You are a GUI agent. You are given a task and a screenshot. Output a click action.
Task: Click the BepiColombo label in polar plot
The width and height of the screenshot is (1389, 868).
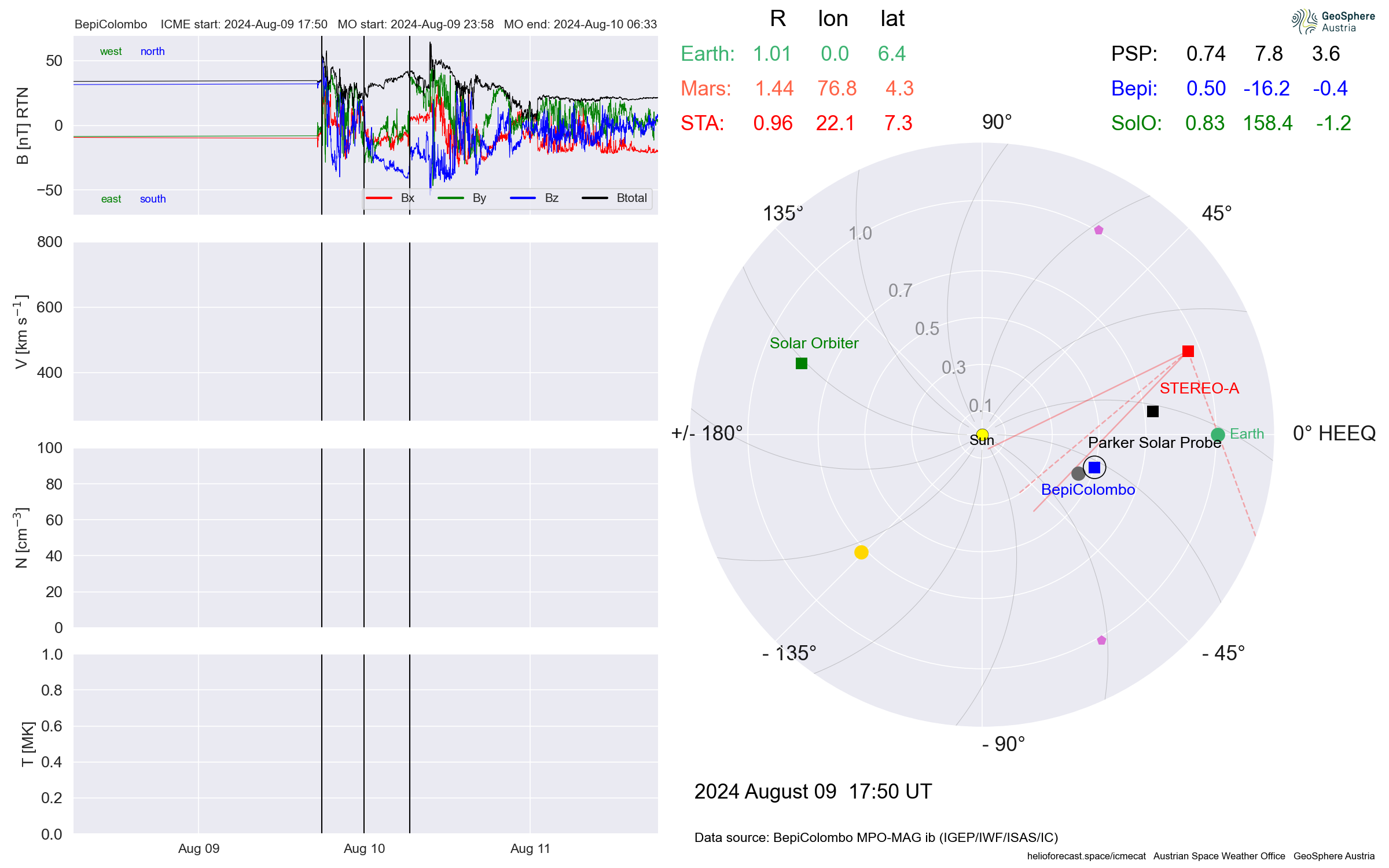pos(1088,490)
